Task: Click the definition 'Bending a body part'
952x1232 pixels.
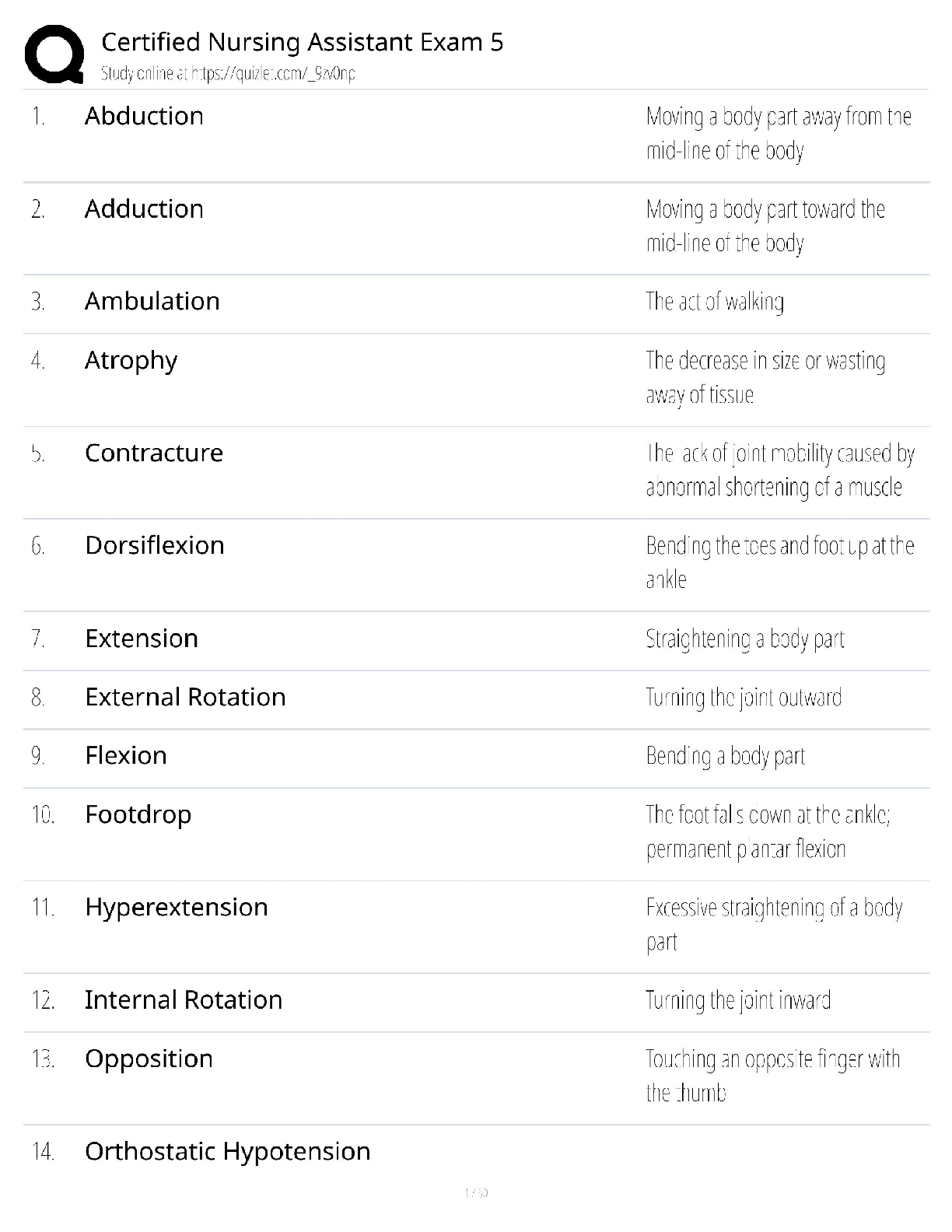Action: [x=725, y=756]
